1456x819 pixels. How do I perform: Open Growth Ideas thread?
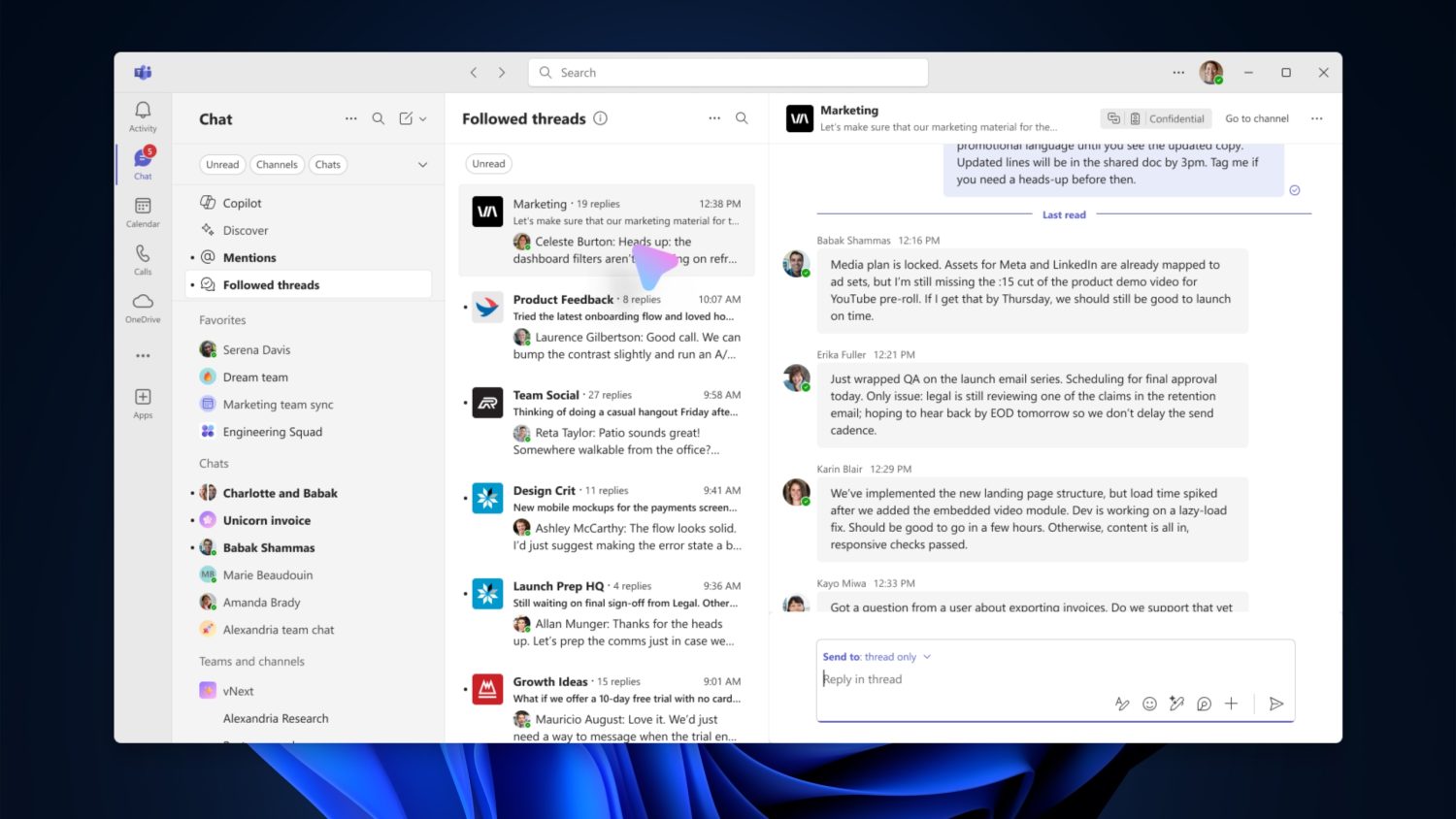(607, 706)
